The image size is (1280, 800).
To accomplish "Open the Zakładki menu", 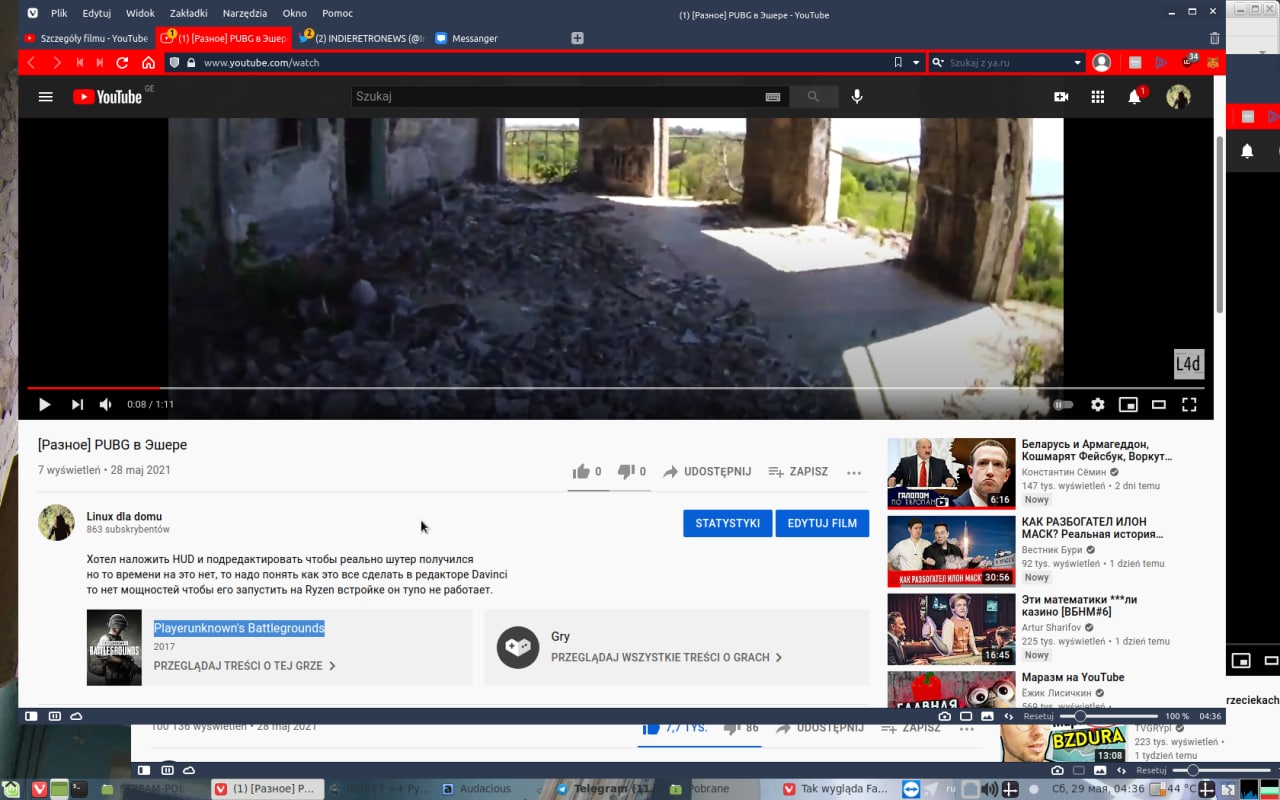I will pyautogui.click(x=188, y=14).
